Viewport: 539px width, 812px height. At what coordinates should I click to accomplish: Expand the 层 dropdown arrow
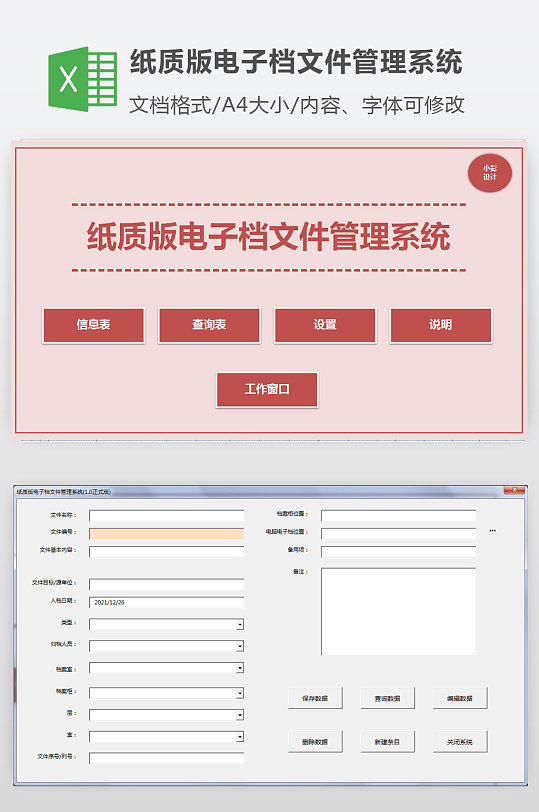(x=240, y=715)
